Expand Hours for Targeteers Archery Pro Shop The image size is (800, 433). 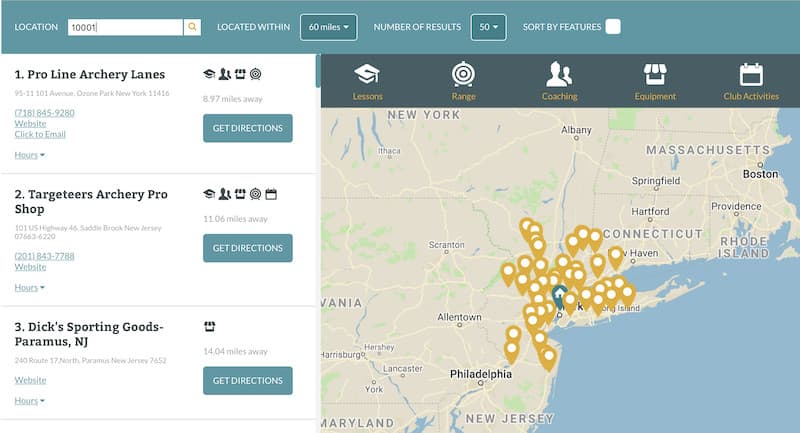pos(29,288)
